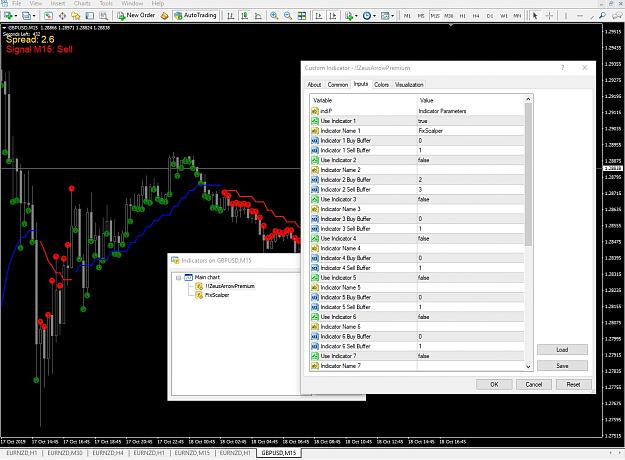Image resolution: width=625 pixels, height=460 pixels.
Task: Open the Profiles toolbar icon
Action: tap(26, 16)
